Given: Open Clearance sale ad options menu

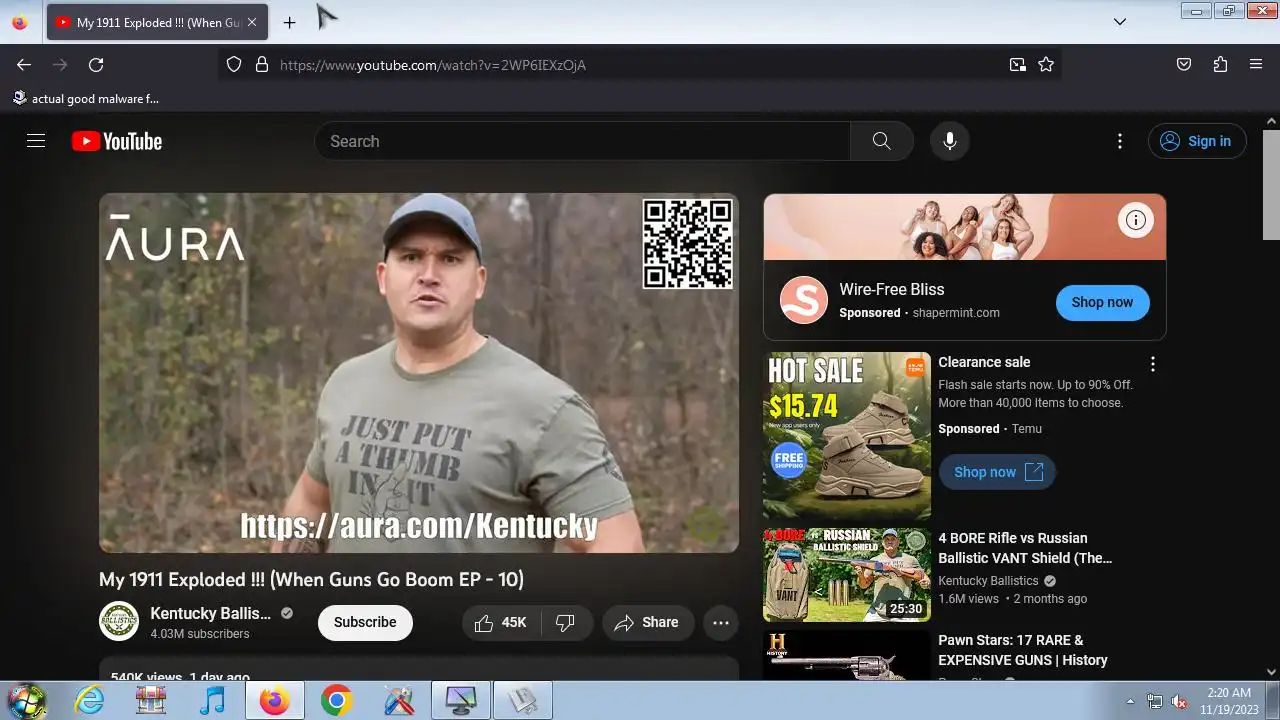Looking at the screenshot, I should (1153, 364).
